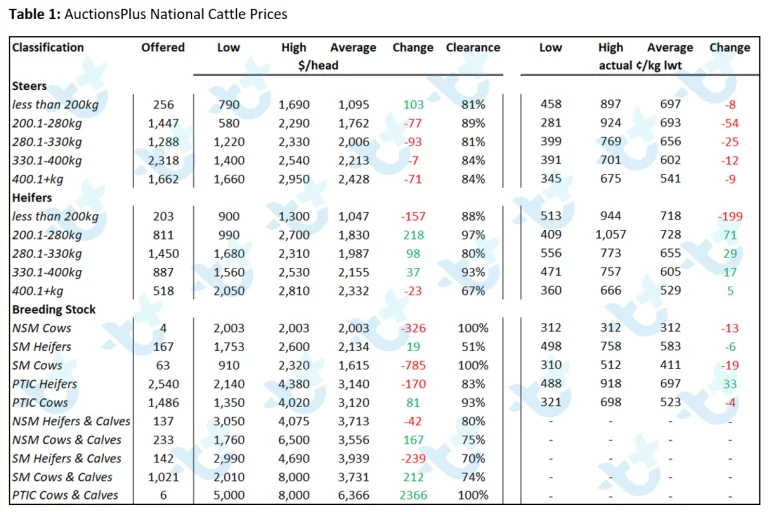The width and height of the screenshot is (768, 512).
Task: Select the 'Steers' section heading
Action: pyautogui.click(x=29, y=86)
